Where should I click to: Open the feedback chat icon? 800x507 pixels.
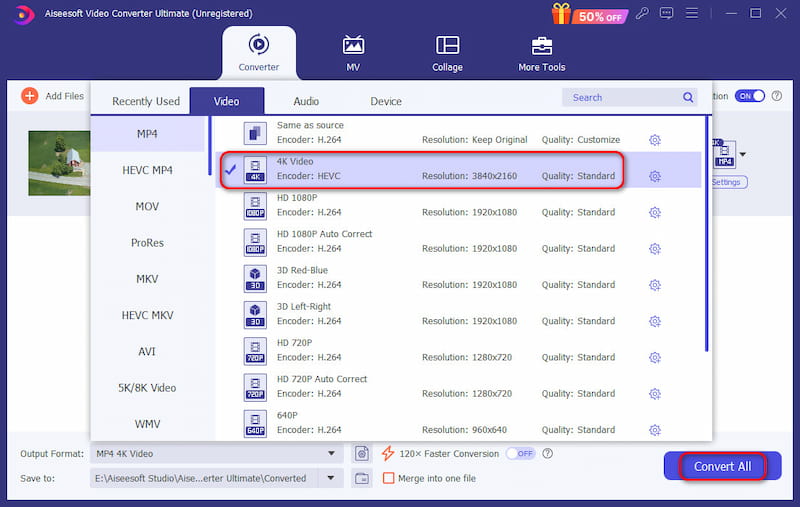666,13
